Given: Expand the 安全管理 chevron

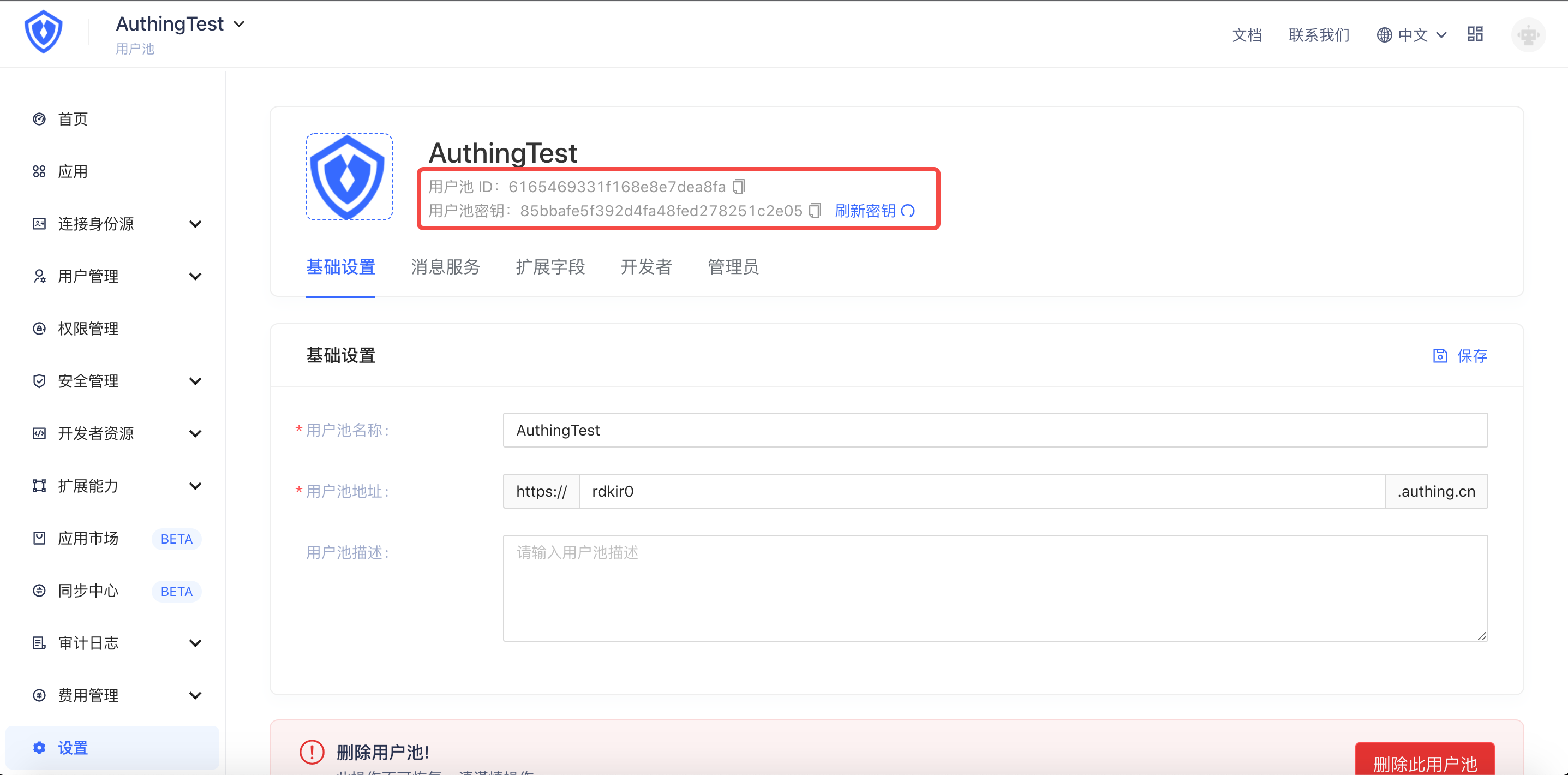Looking at the screenshot, I should tap(195, 381).
